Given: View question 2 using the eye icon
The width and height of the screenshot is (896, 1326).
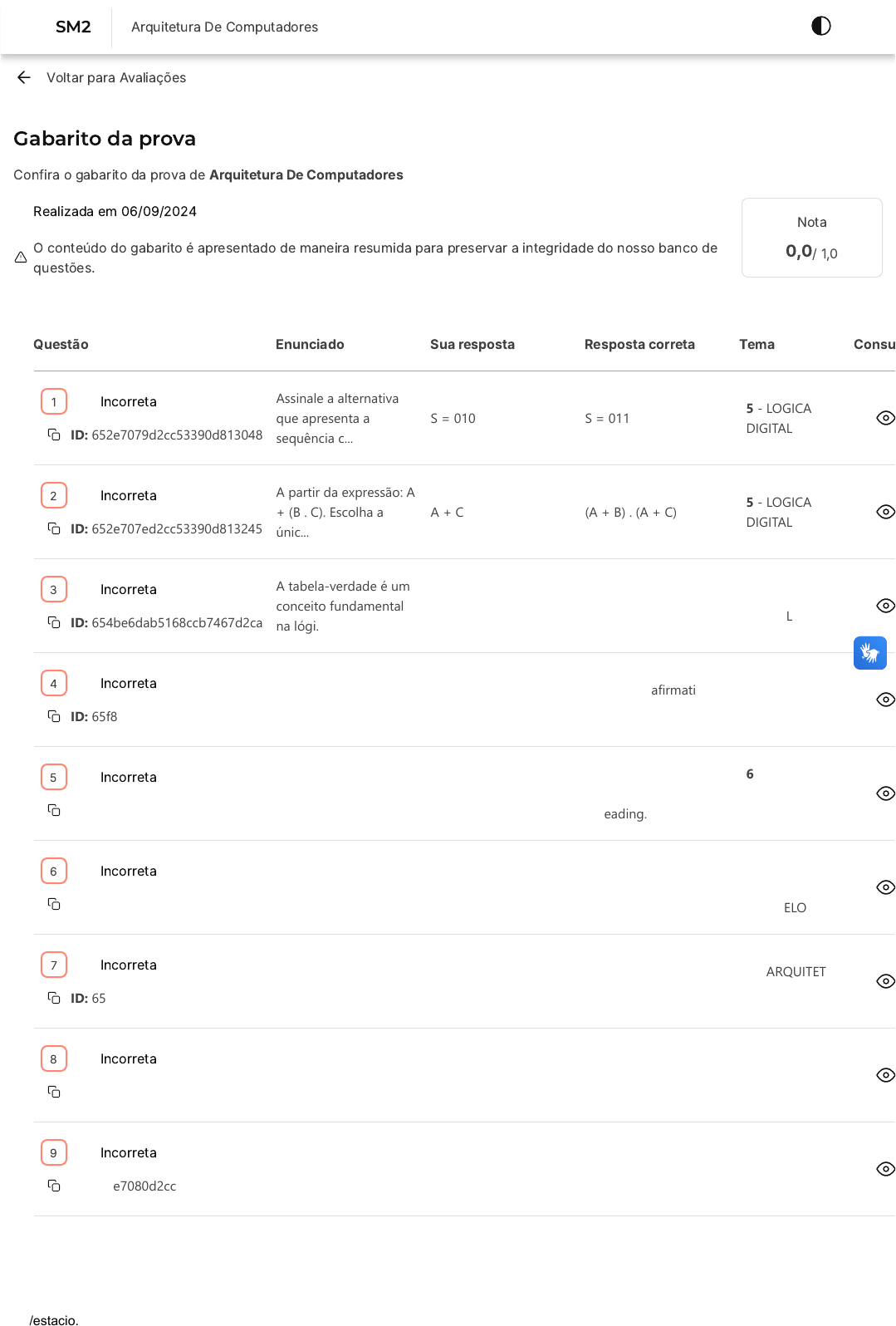Looking at the screenshot, I should (x=885, y=512).
